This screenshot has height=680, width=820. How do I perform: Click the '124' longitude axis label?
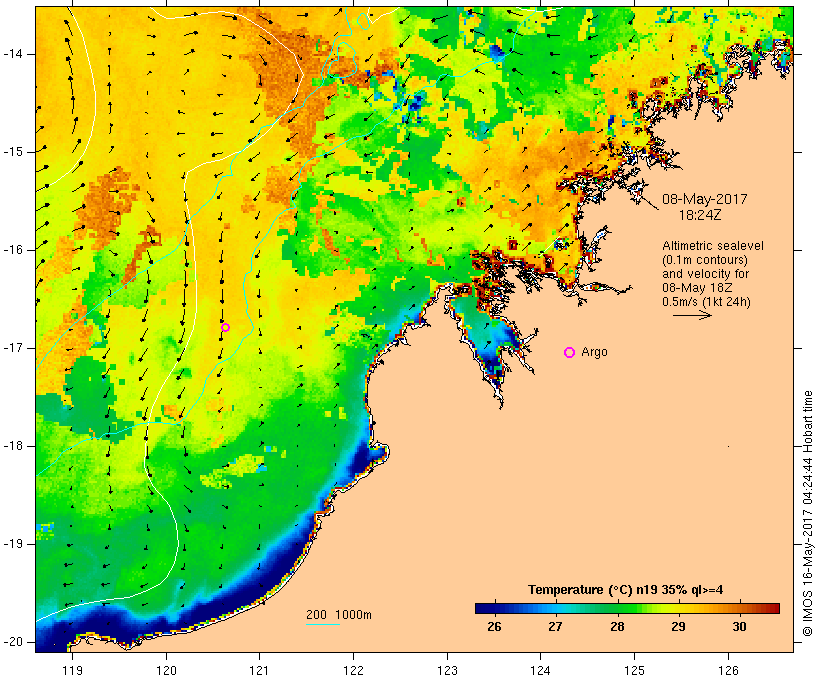click(x=541, y=670)
